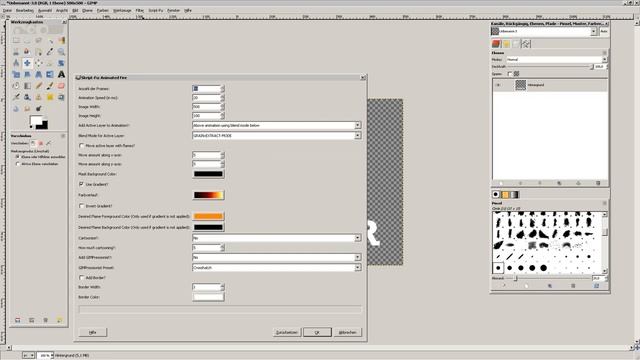Screen dimensions: 640x360
Task: Open the Script-Fu menu
Action: coord(156,10)
